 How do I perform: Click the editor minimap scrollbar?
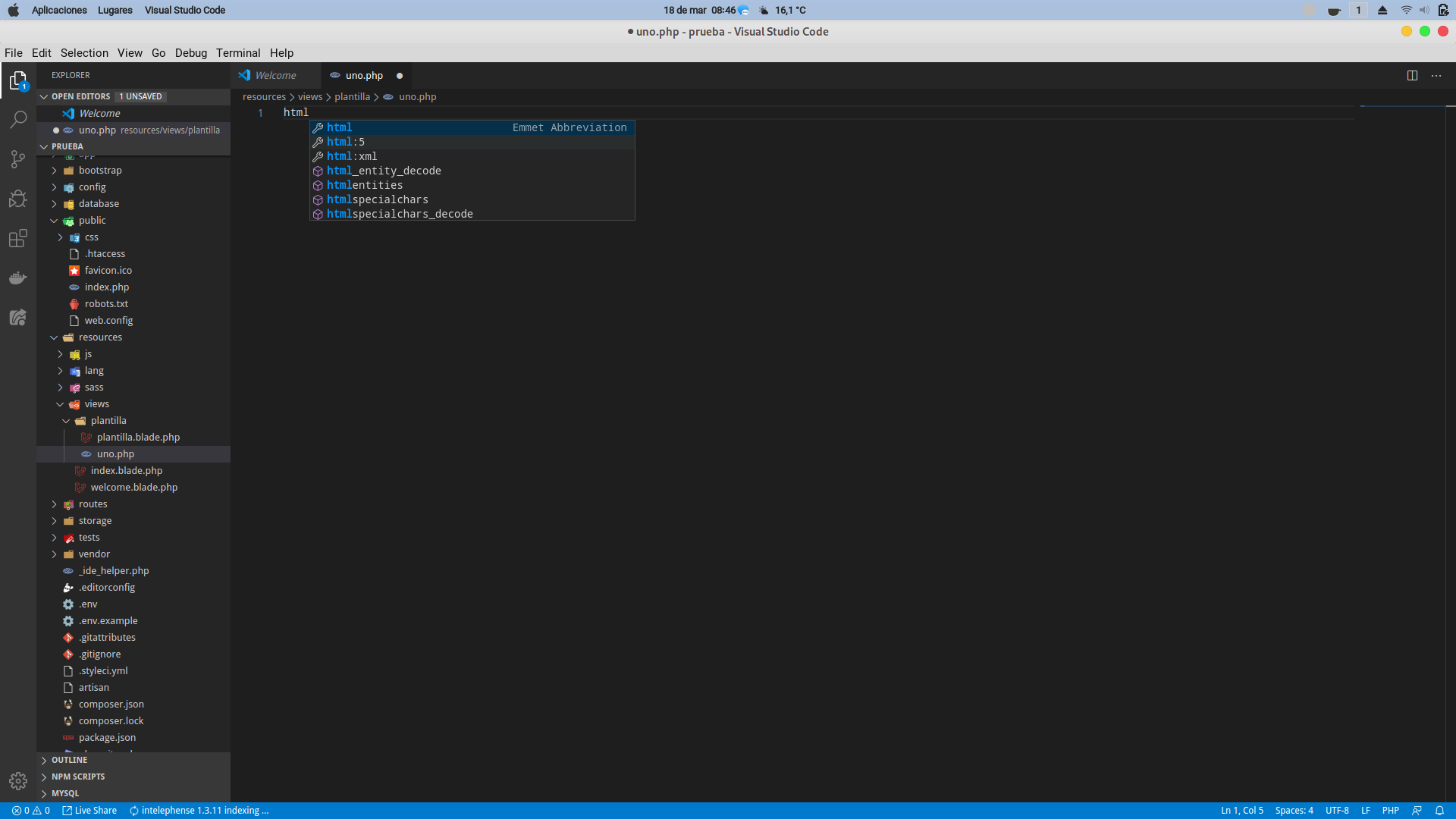tap(1402, 455)
